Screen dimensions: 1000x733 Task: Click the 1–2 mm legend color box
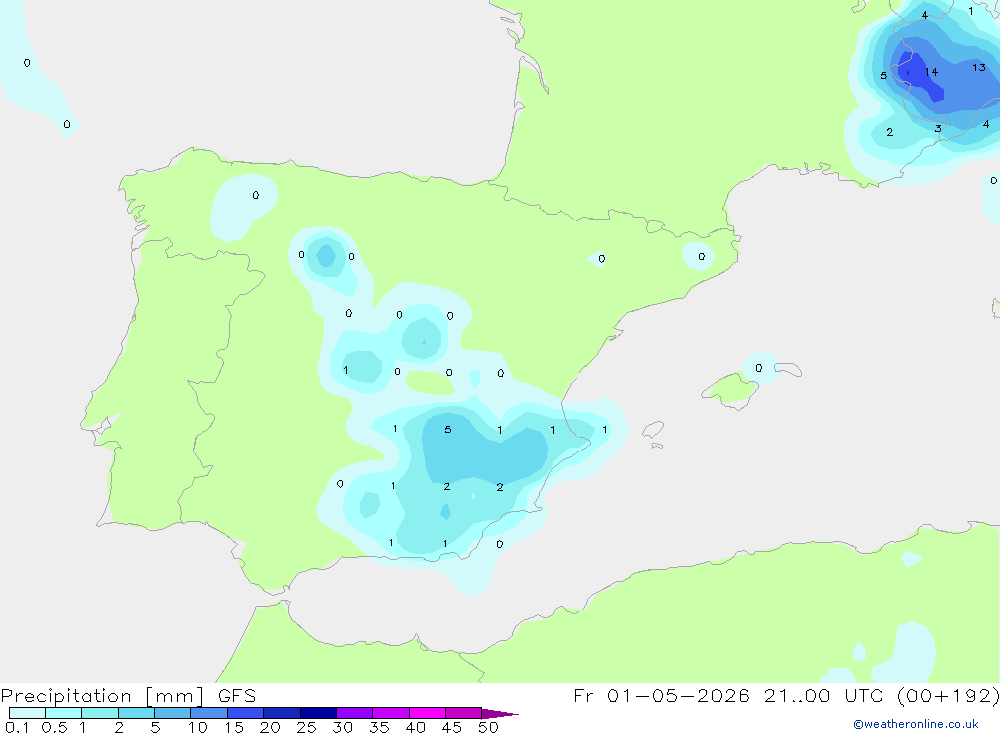pos(100,713)
